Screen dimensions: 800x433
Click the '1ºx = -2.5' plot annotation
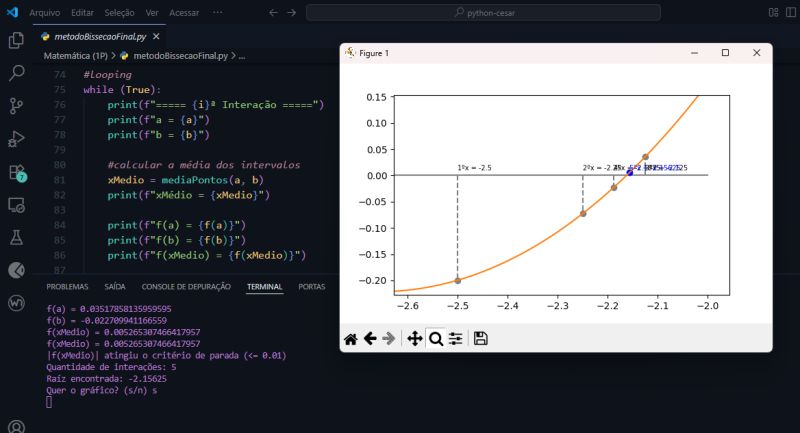tap(474, 168)
